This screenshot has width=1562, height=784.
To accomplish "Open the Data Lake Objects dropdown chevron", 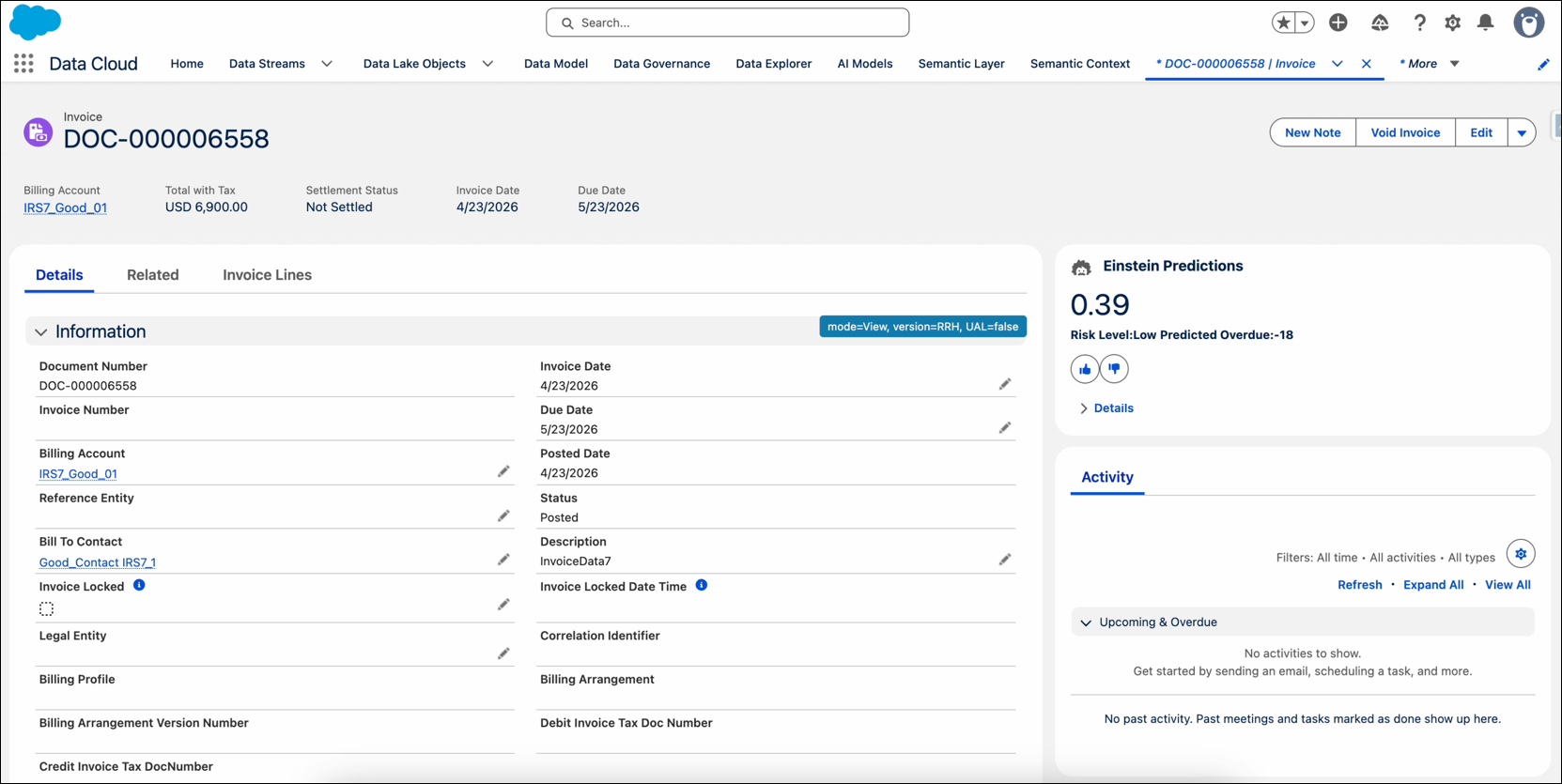I will tap(488, 64).
